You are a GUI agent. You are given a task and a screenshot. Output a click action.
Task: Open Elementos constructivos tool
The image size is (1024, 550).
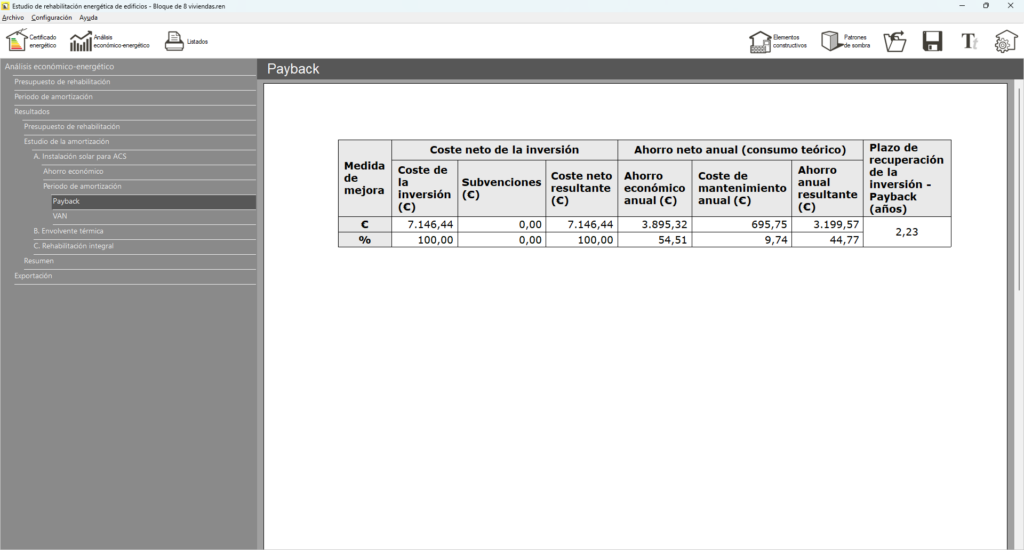coord(778,41)
